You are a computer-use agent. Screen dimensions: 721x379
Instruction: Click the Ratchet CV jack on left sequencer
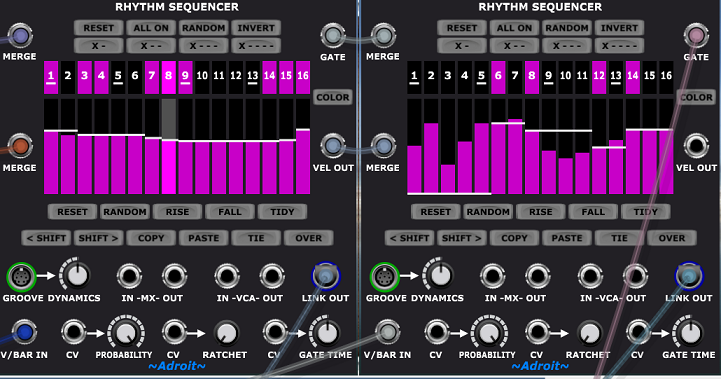point(174,332)
